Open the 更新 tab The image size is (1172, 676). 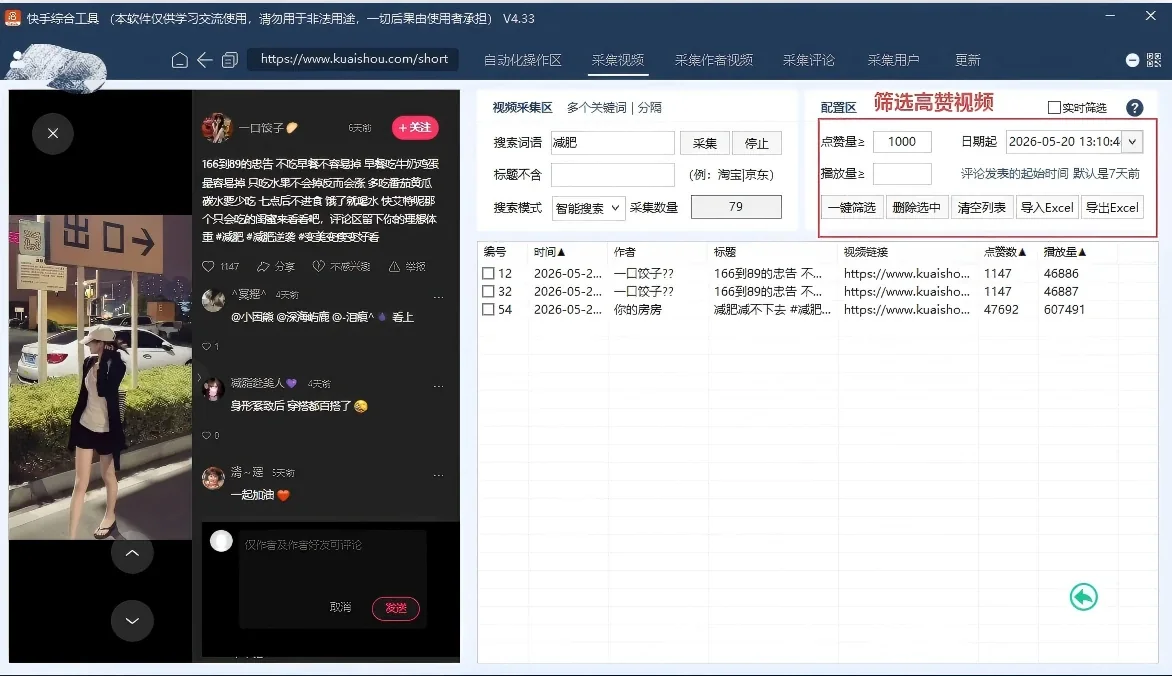click(x=967, y=60)
